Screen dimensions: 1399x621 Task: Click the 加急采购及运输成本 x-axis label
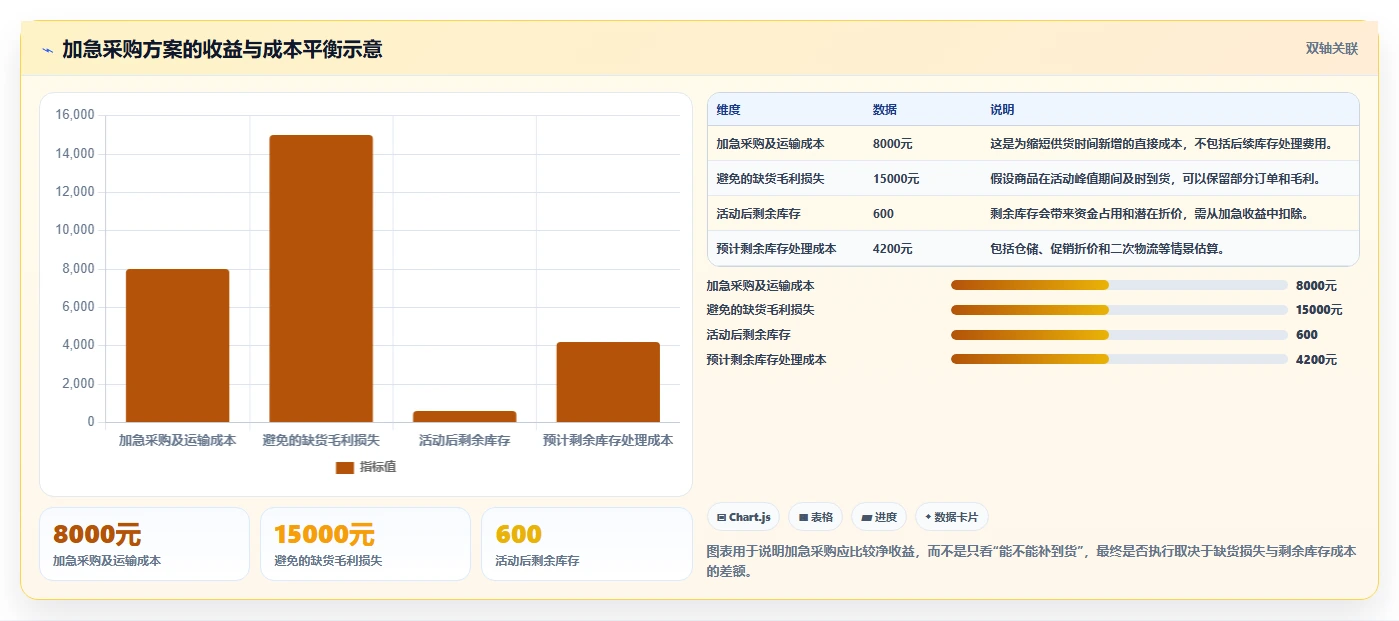[x=177, y=440]
